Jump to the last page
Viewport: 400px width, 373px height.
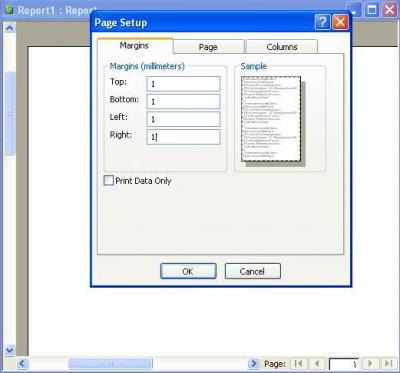388,363
